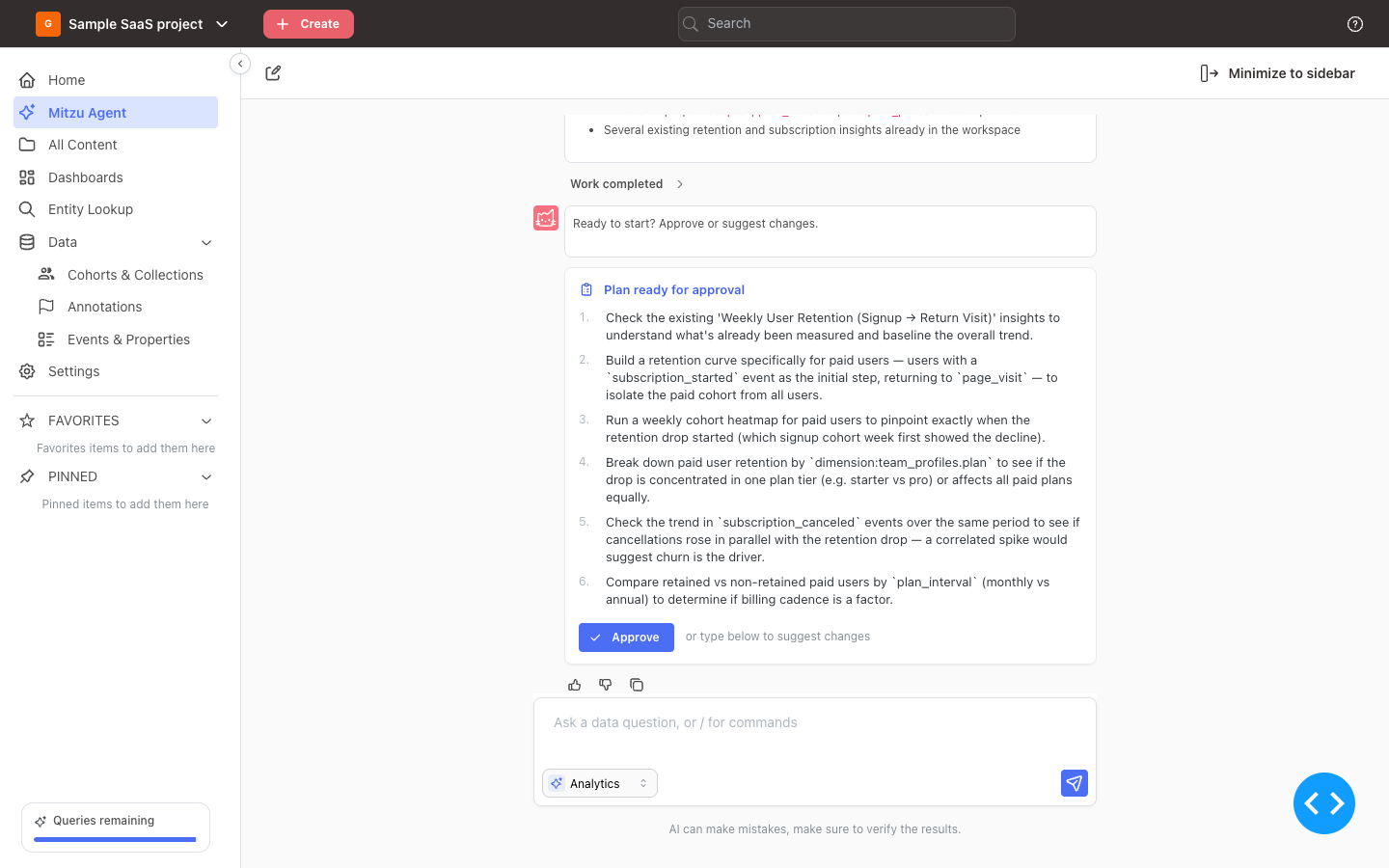Send the message with the paper plane icon
Image resolution: width=1389 pixels, height=868 pixels.
[x=1075, y=783]
